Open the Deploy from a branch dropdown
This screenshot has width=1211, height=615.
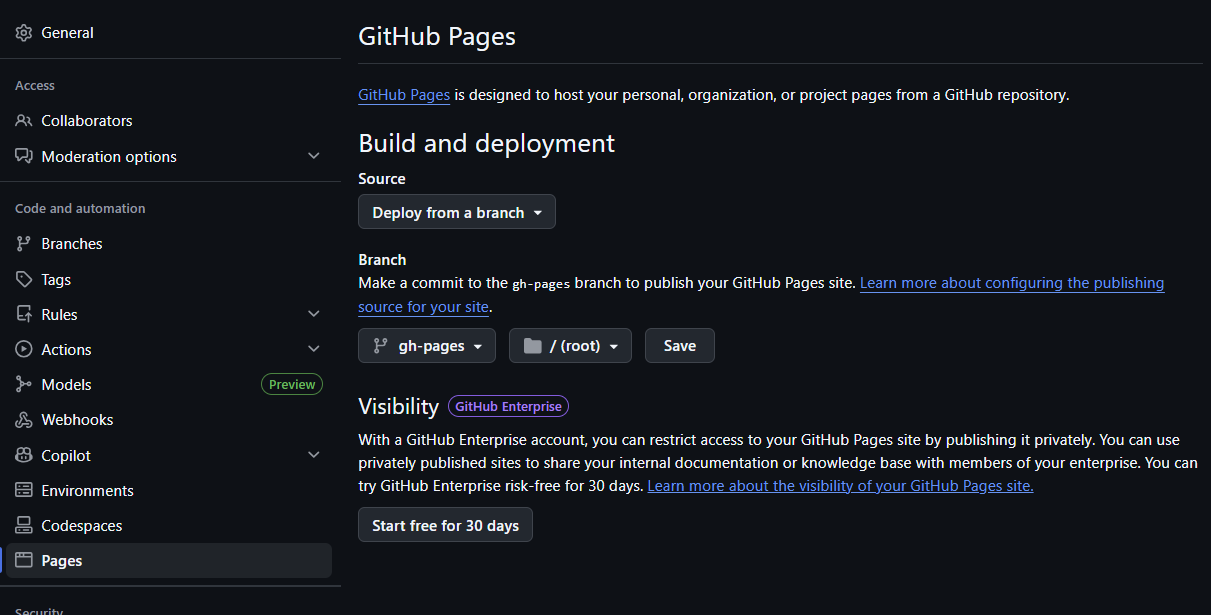click(456, 212)
